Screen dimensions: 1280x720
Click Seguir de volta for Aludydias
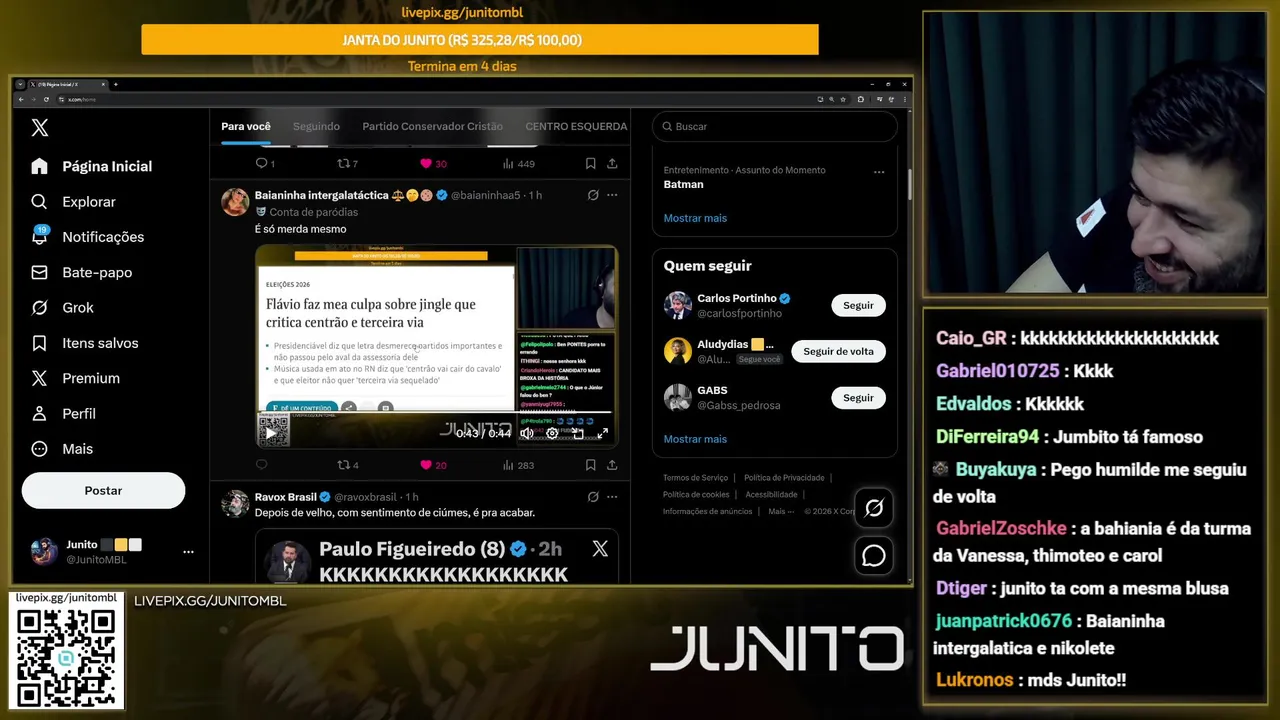(x=838, y=351)
